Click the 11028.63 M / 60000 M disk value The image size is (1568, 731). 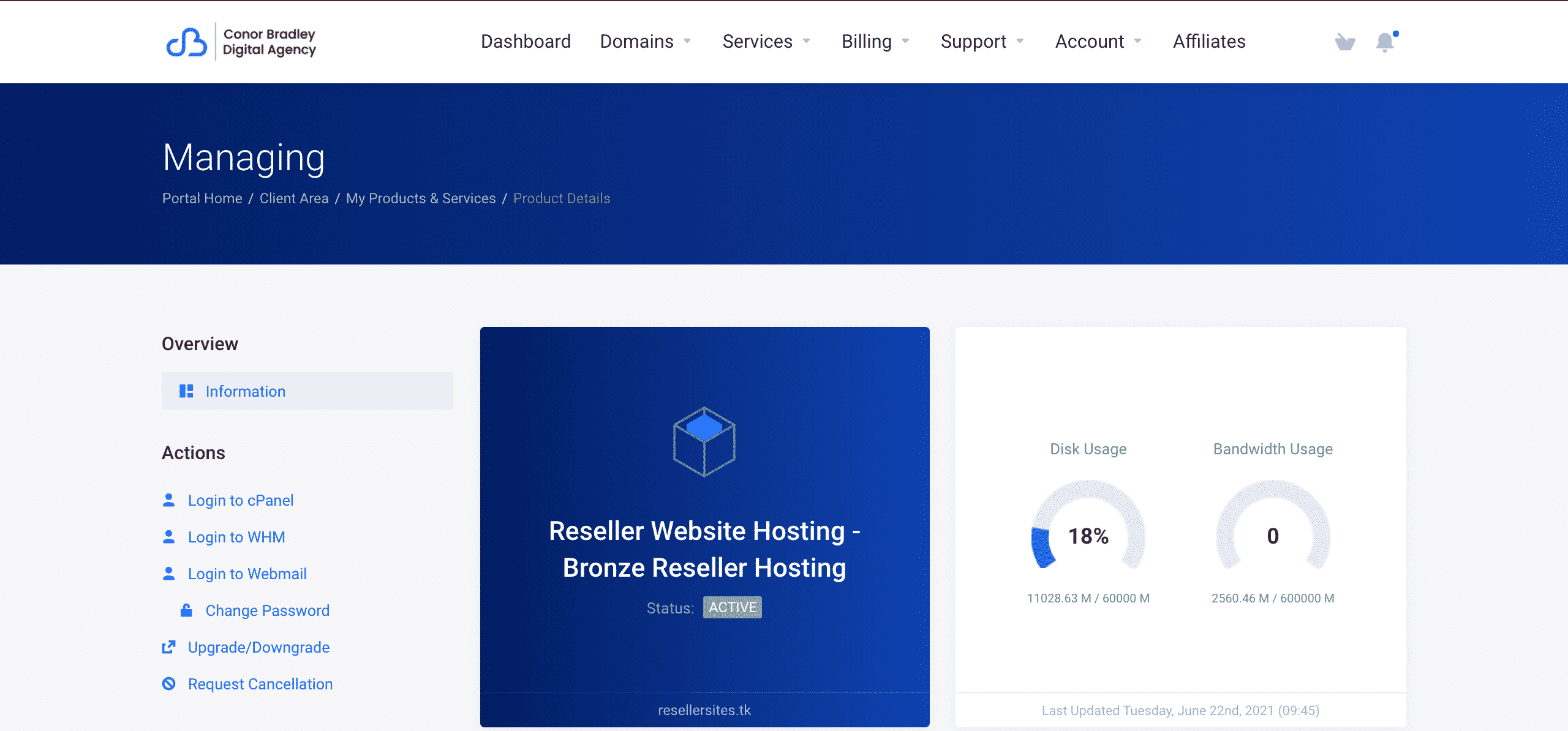coord(1088,598)
